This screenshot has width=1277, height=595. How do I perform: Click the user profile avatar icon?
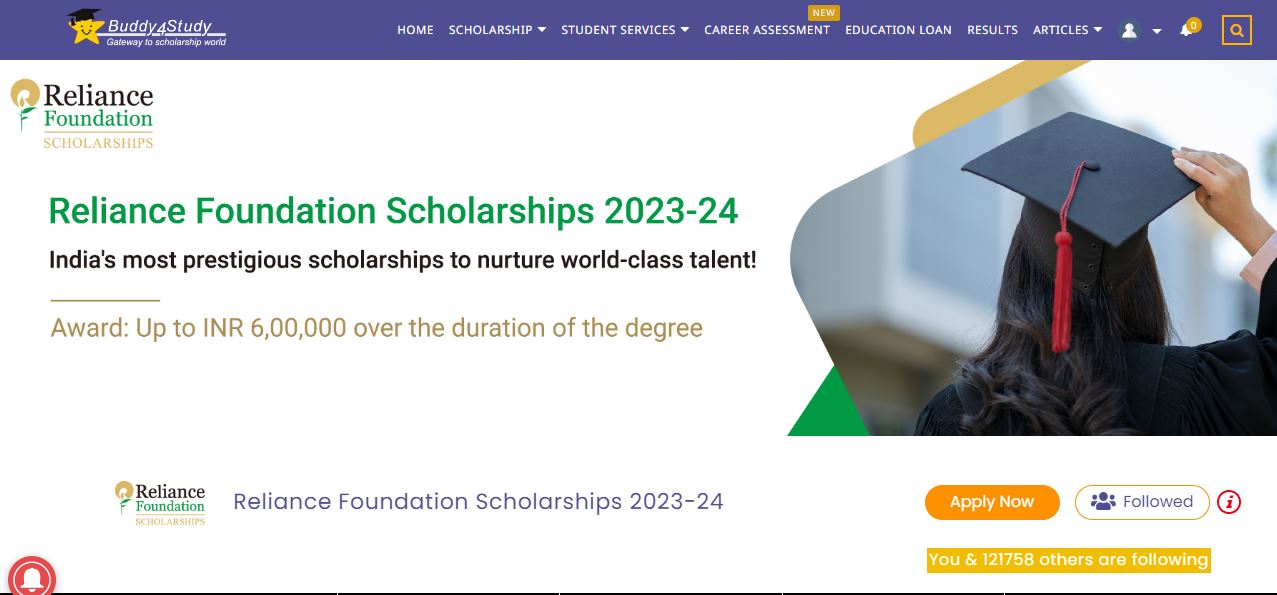(x=1129, y=30)
